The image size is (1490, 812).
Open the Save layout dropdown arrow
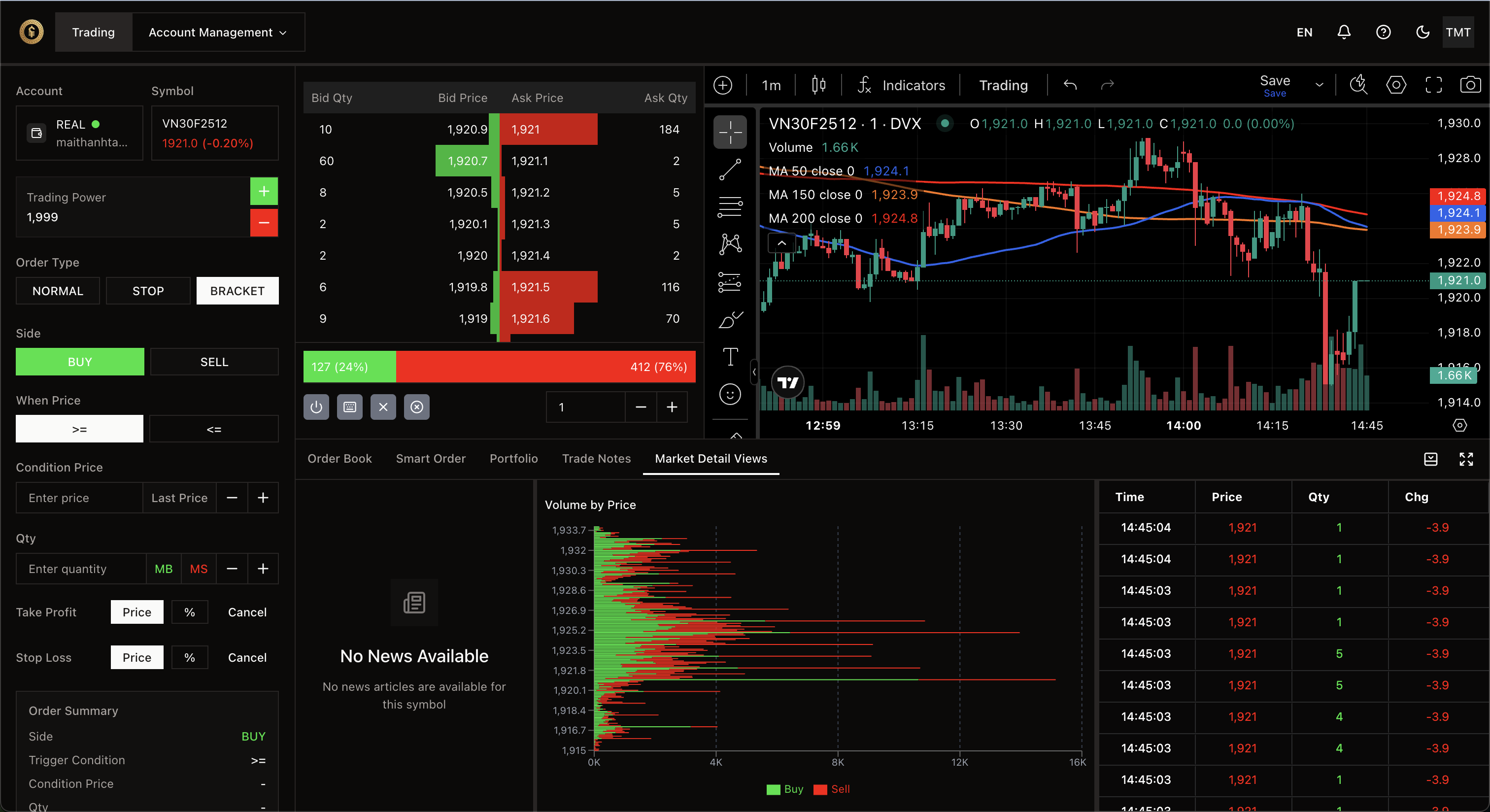point(1320,85)
